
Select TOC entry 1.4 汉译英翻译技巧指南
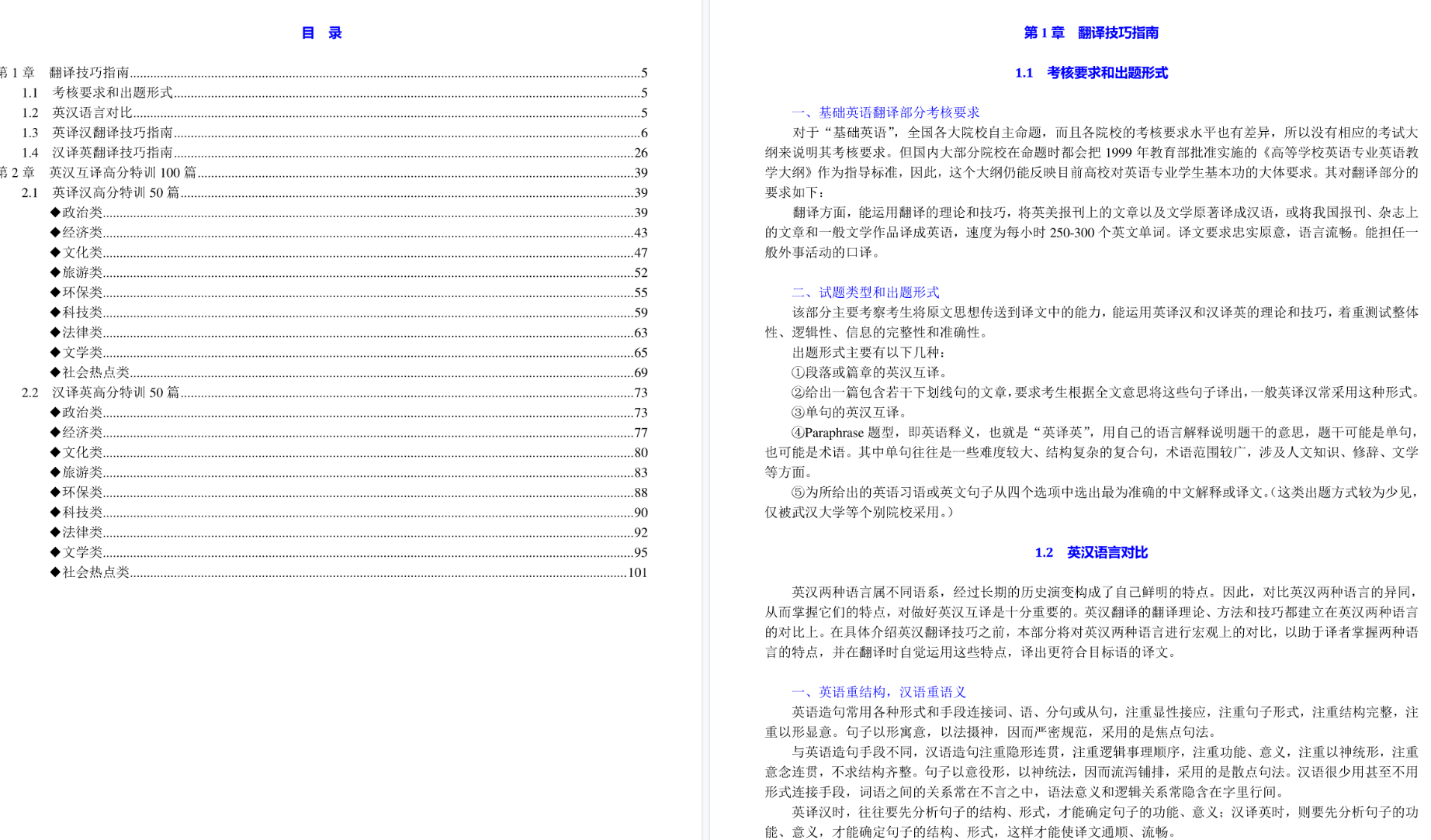click(x=112, y=153)
